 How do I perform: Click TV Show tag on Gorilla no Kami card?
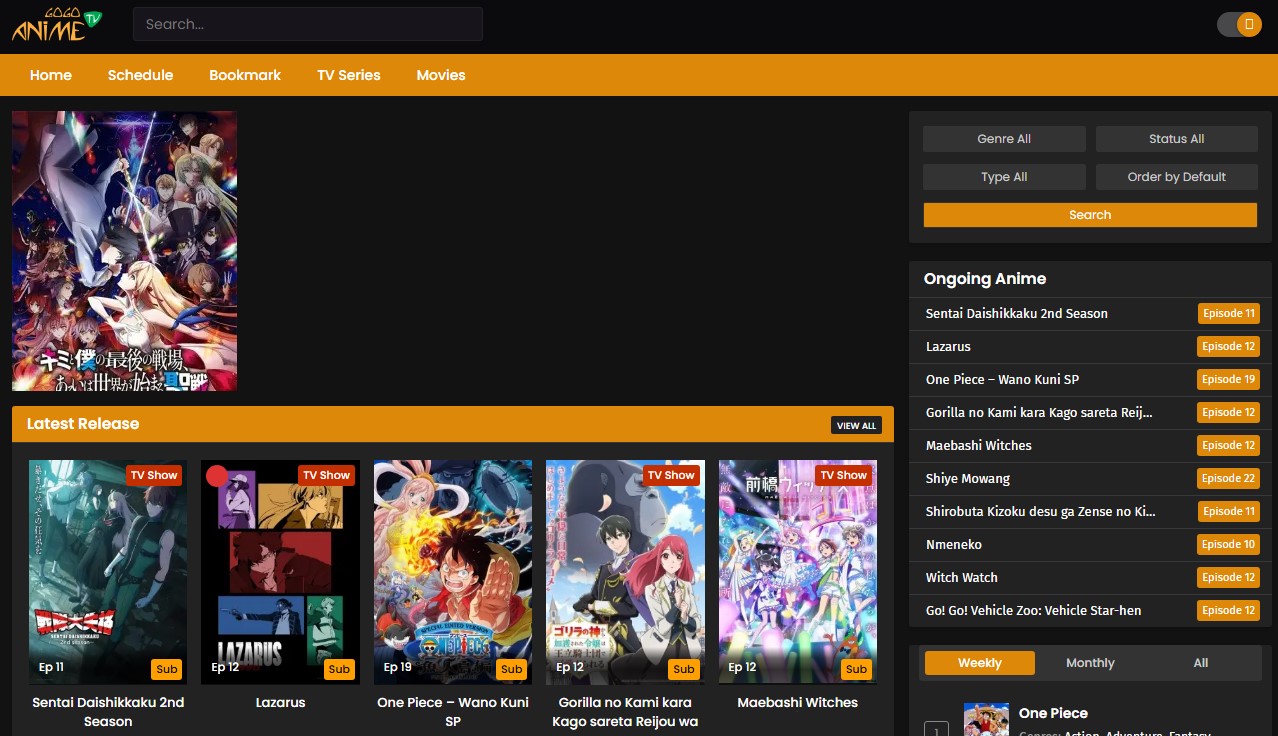tap(671, 475)
